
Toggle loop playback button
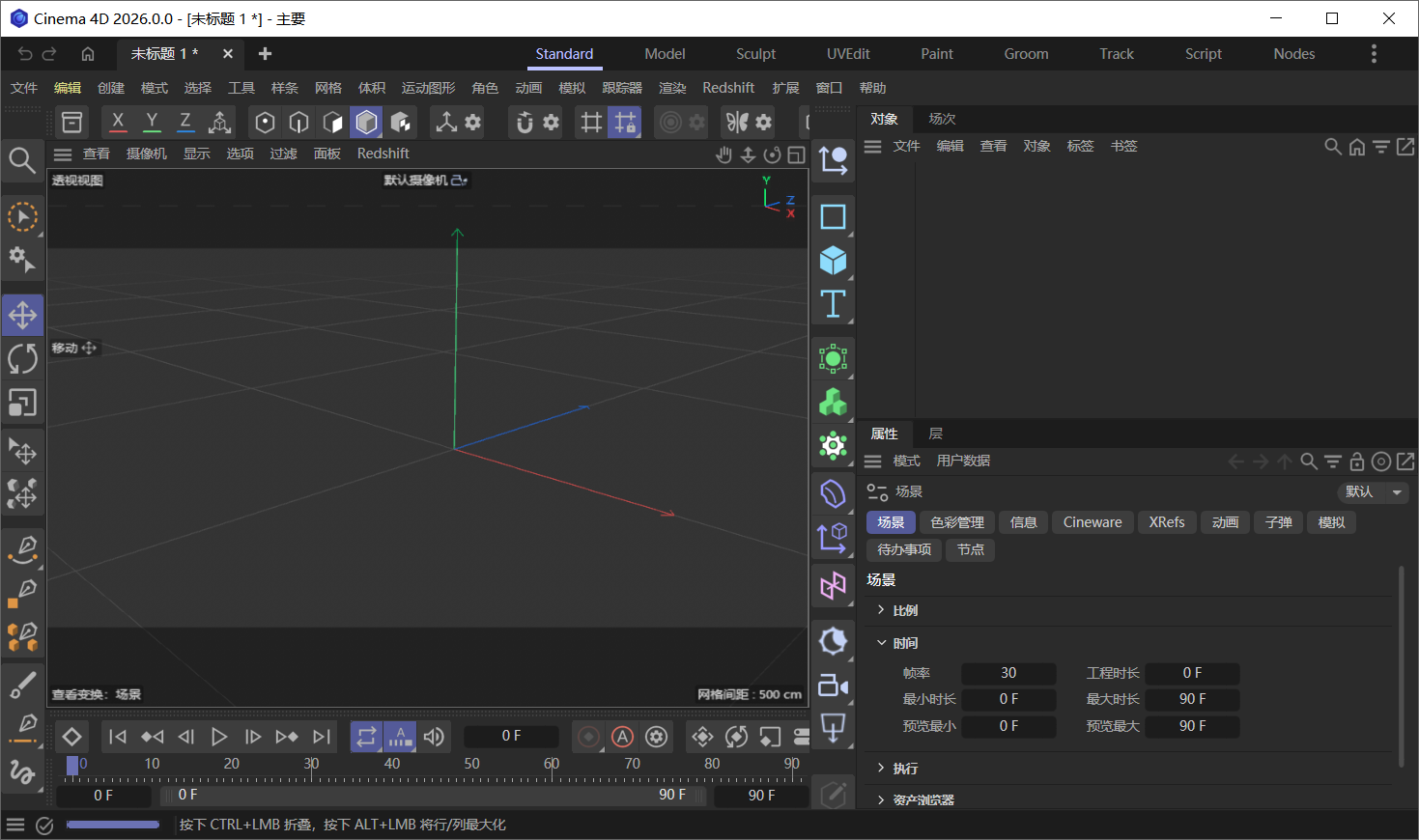[366, 737]
